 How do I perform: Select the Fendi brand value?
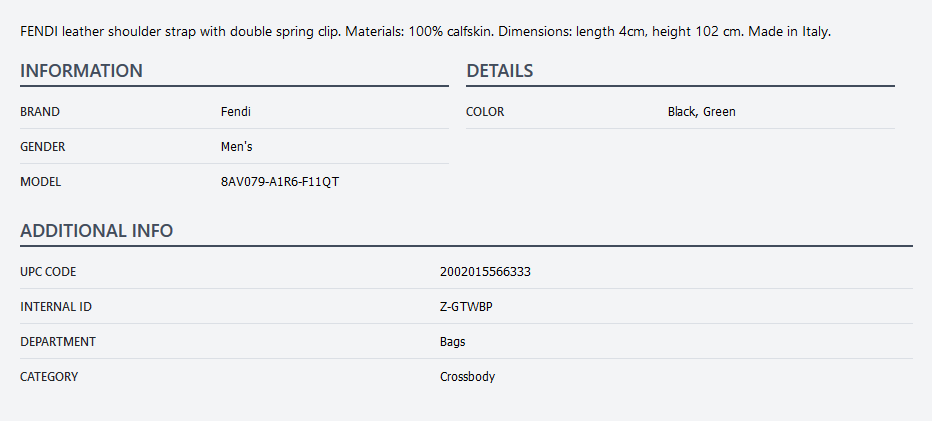(235, 112)
